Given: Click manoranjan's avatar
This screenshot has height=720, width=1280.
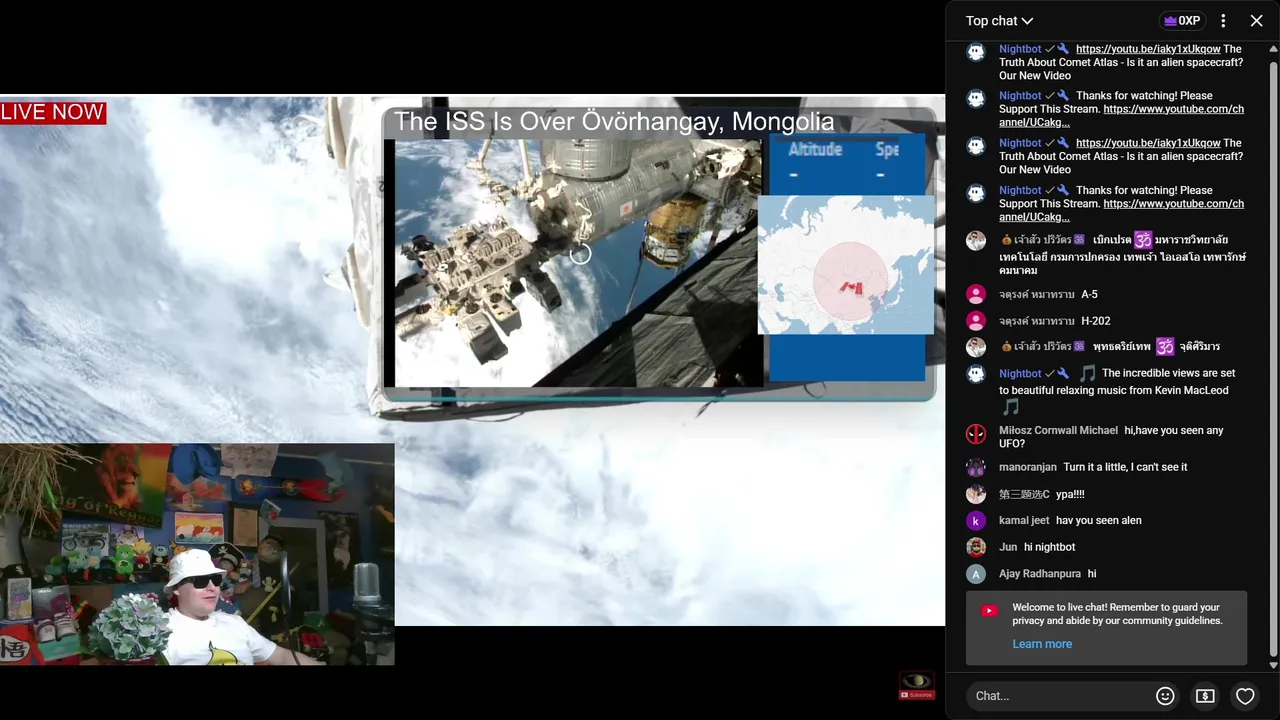Looking at the screenshot, I should point(976,467).
